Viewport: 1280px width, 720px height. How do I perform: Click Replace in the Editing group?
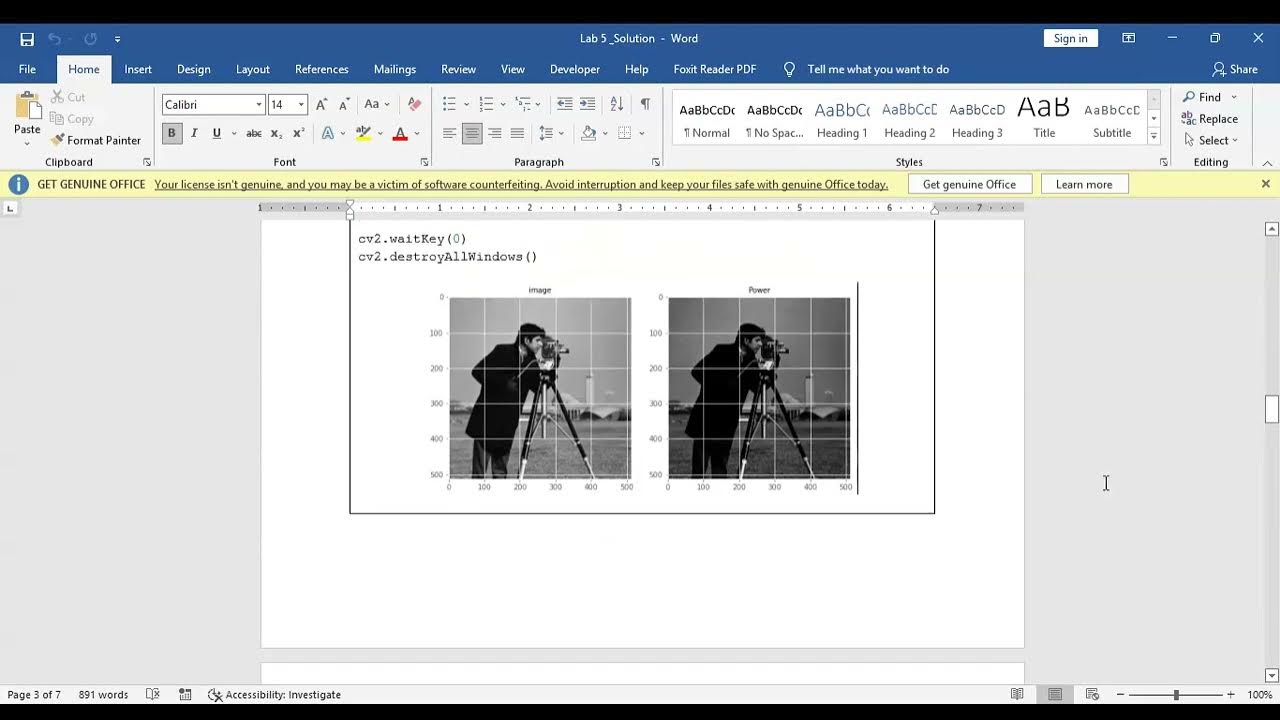pyautogui.click(x=1210, y=119)
